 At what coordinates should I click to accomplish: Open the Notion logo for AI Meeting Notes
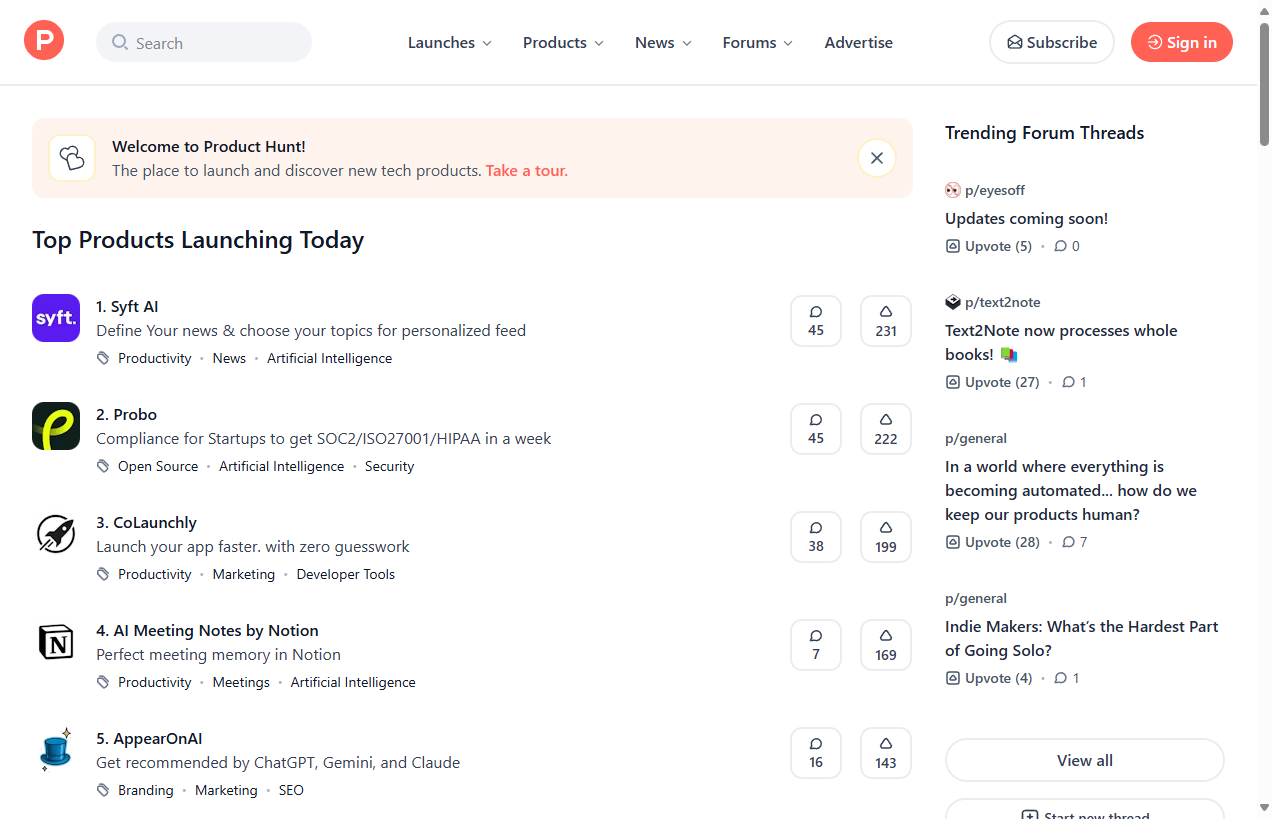(x=55, y=642)
